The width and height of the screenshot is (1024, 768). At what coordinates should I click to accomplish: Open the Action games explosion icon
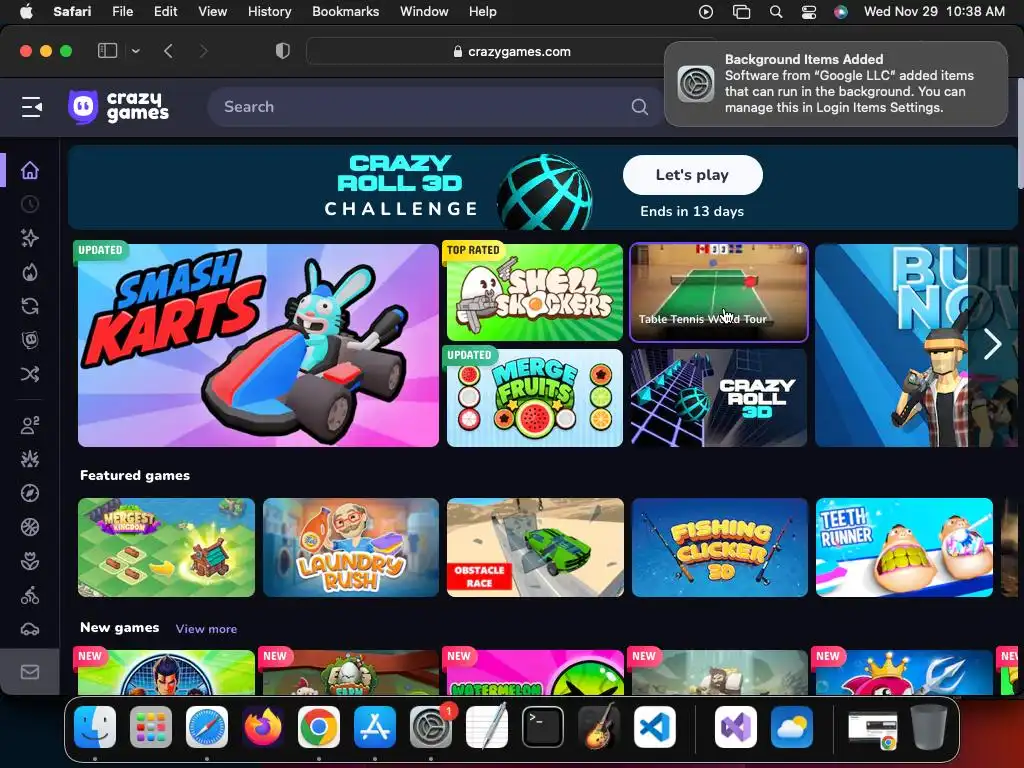30,460
